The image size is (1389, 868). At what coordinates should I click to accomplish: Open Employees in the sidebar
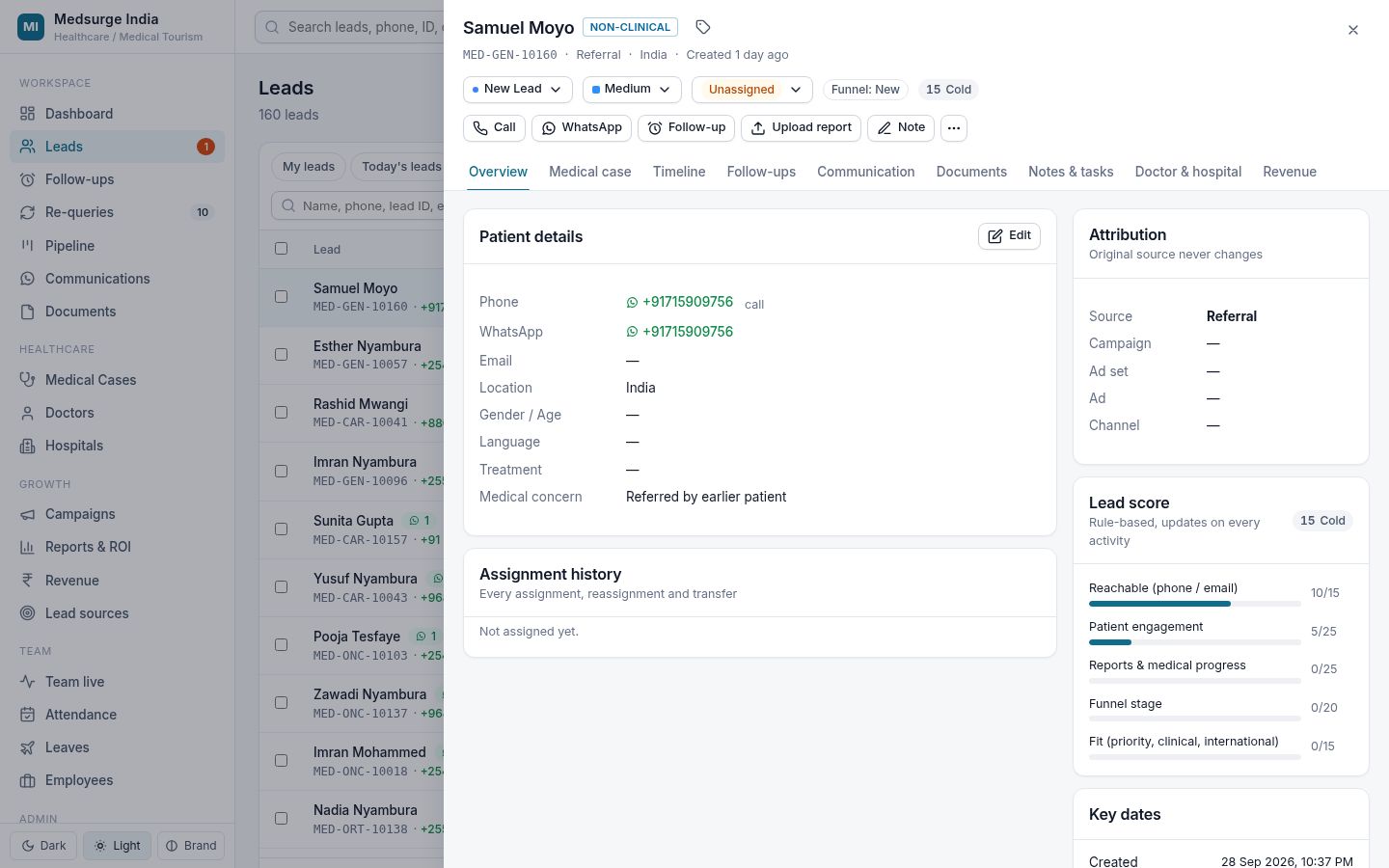(117, 780)
